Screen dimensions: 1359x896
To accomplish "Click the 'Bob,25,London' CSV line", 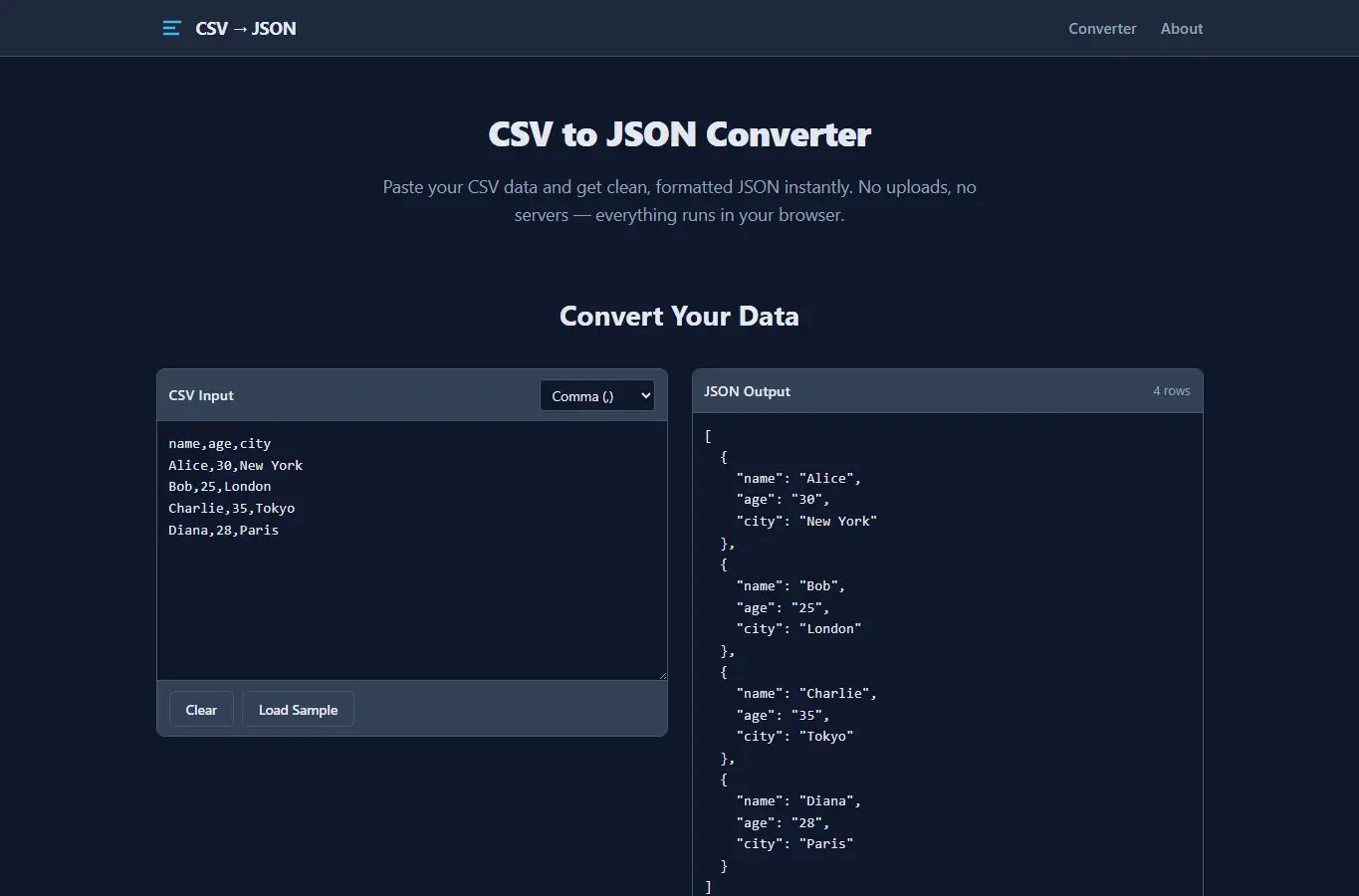I will (x=220, y=487).
